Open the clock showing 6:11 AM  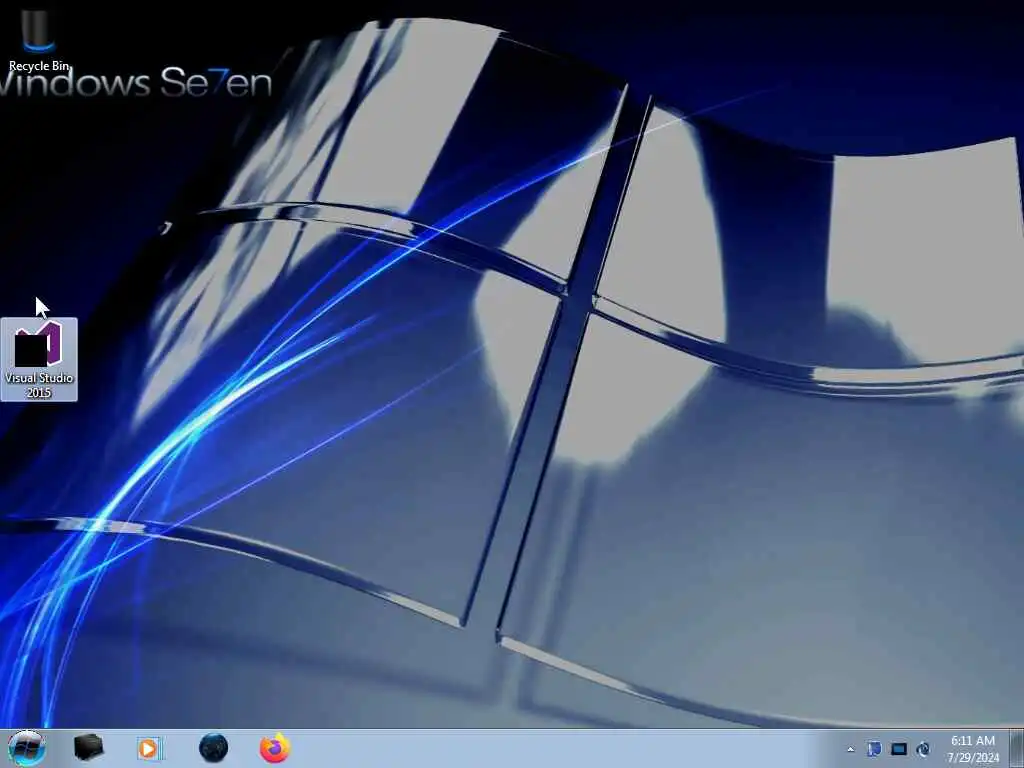point(973,741)
